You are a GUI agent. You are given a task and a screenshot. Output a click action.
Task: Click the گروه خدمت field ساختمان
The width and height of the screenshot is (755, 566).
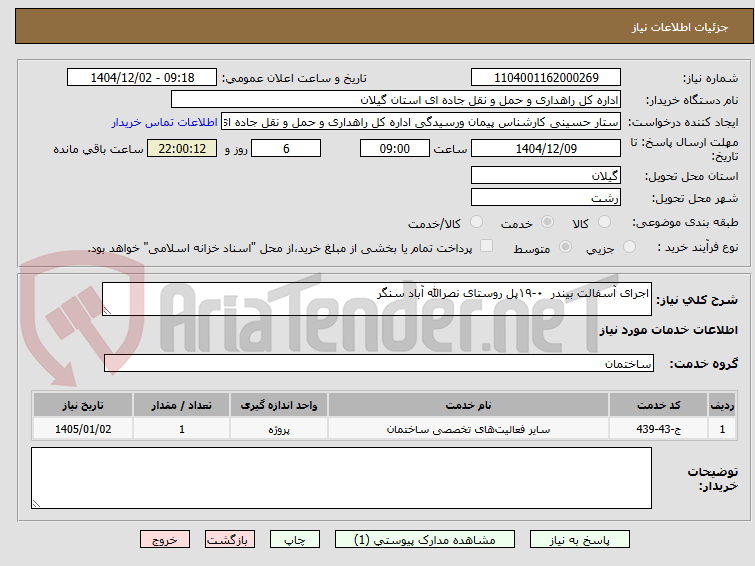(379, 363)
